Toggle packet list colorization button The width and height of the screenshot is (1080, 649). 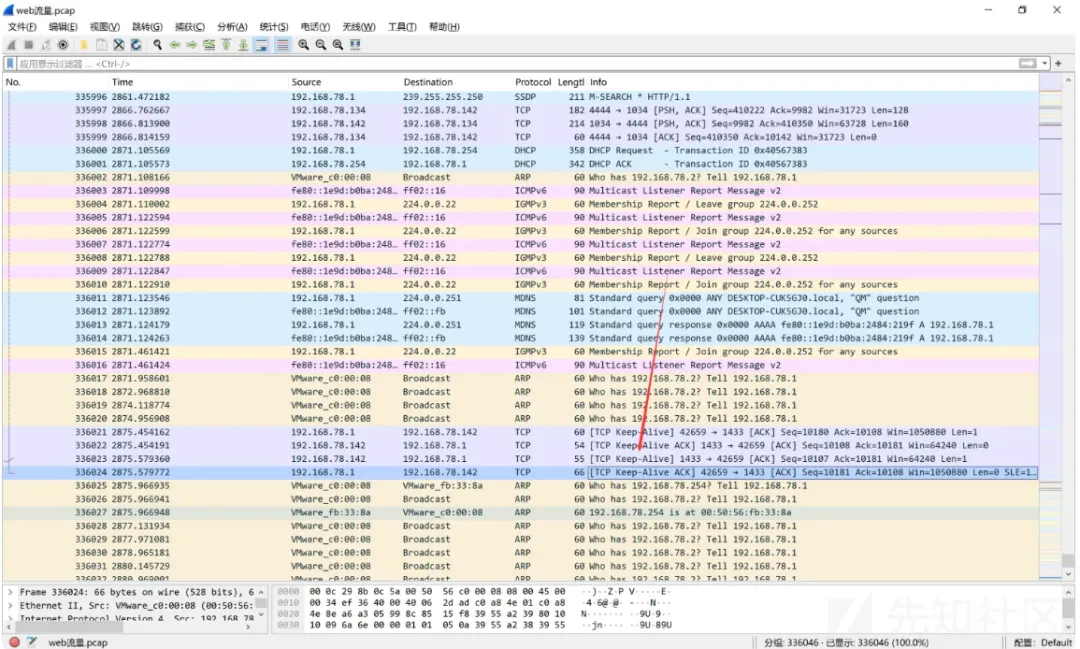pyautogui.click(x=282, y=45)
